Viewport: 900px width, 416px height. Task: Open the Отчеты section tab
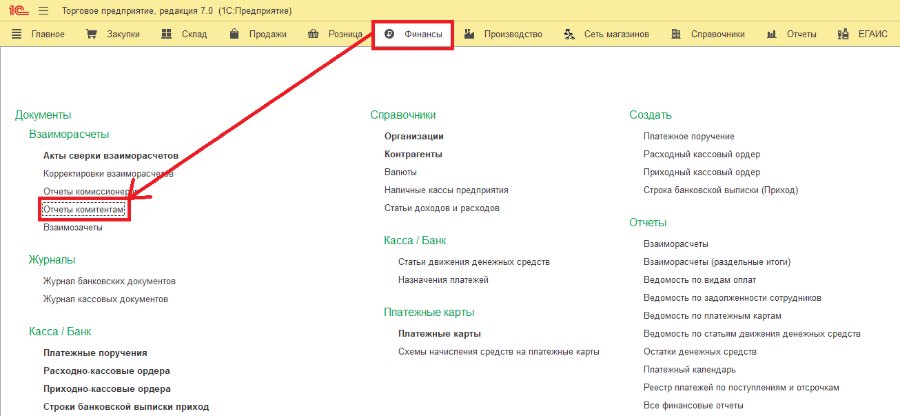tap(801, 34)
